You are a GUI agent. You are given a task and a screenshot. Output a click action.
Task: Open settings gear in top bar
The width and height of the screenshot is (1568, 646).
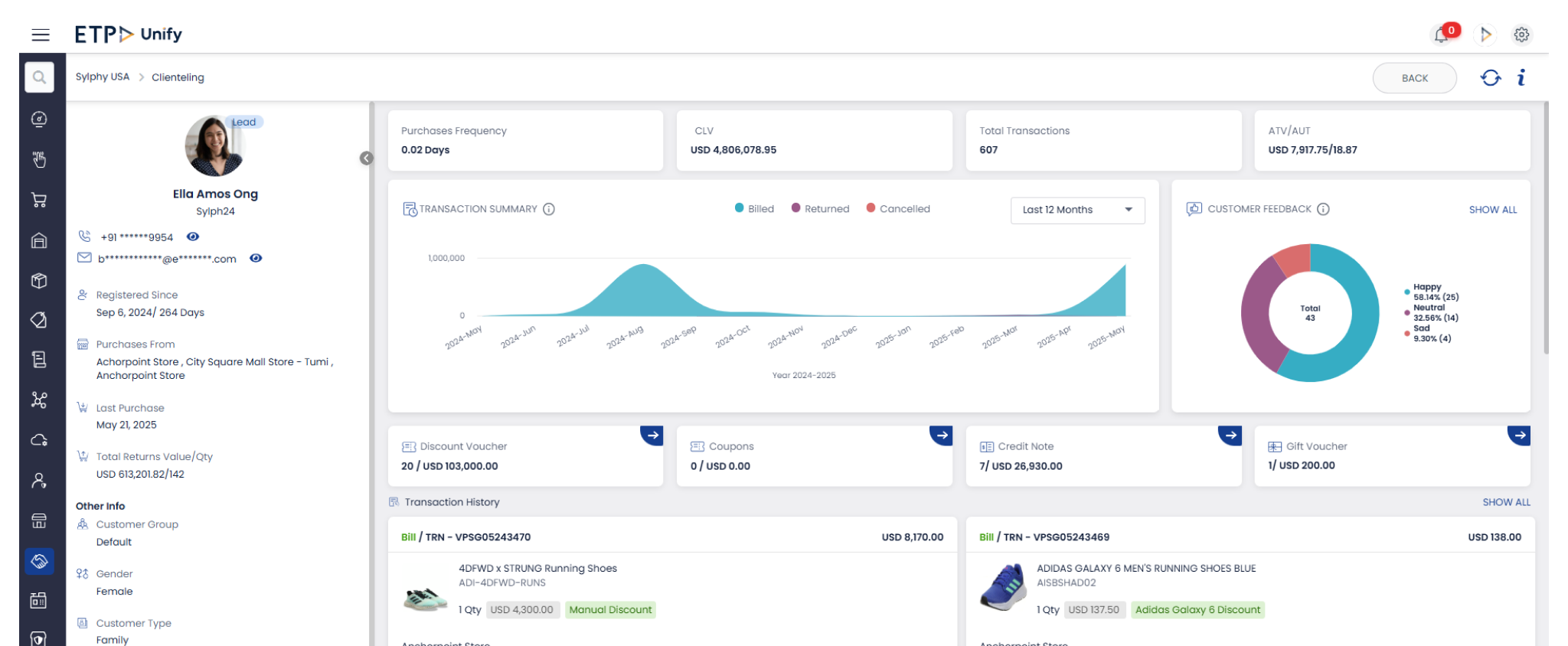click(x=1521, y=34)
